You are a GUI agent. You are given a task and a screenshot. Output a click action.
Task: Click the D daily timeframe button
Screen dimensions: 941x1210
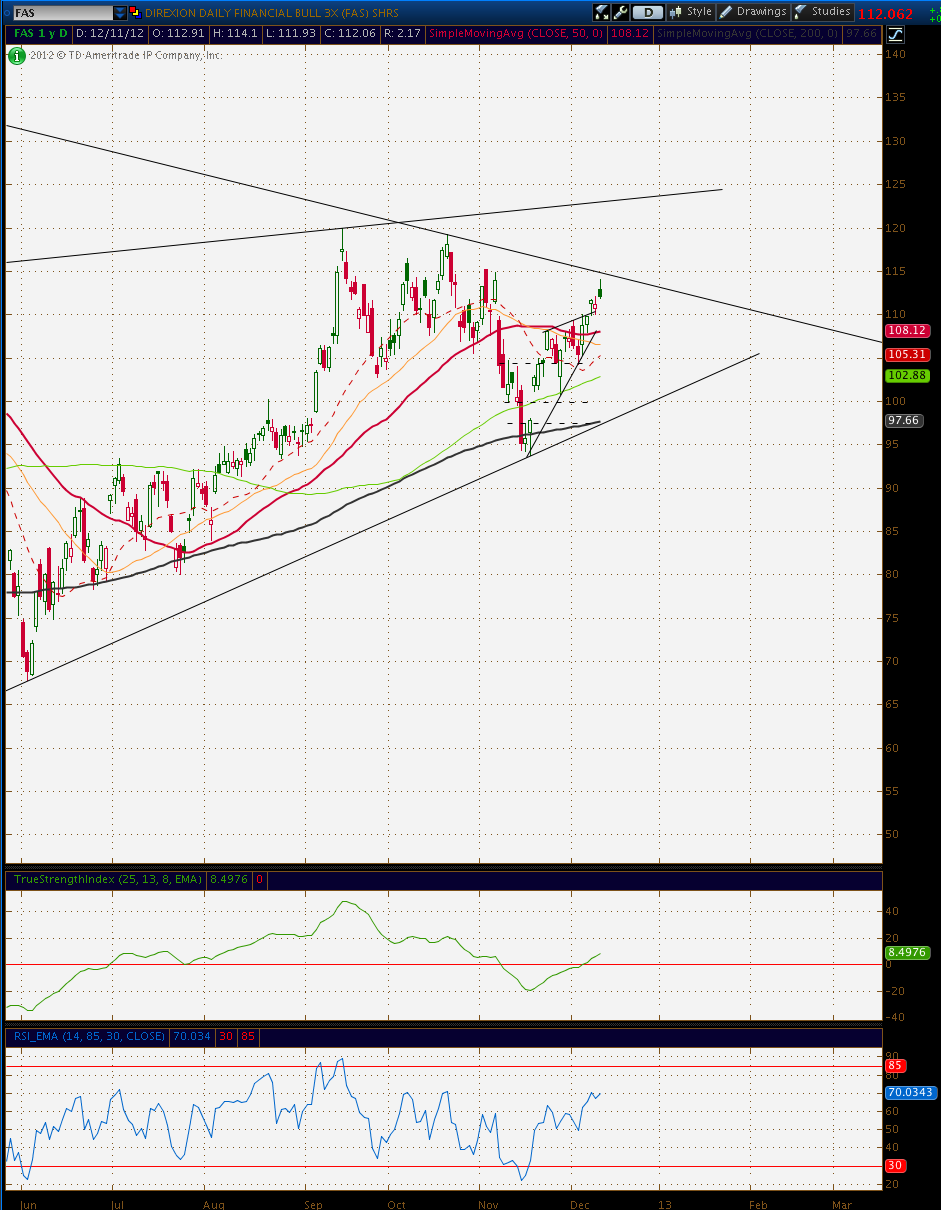649,12
